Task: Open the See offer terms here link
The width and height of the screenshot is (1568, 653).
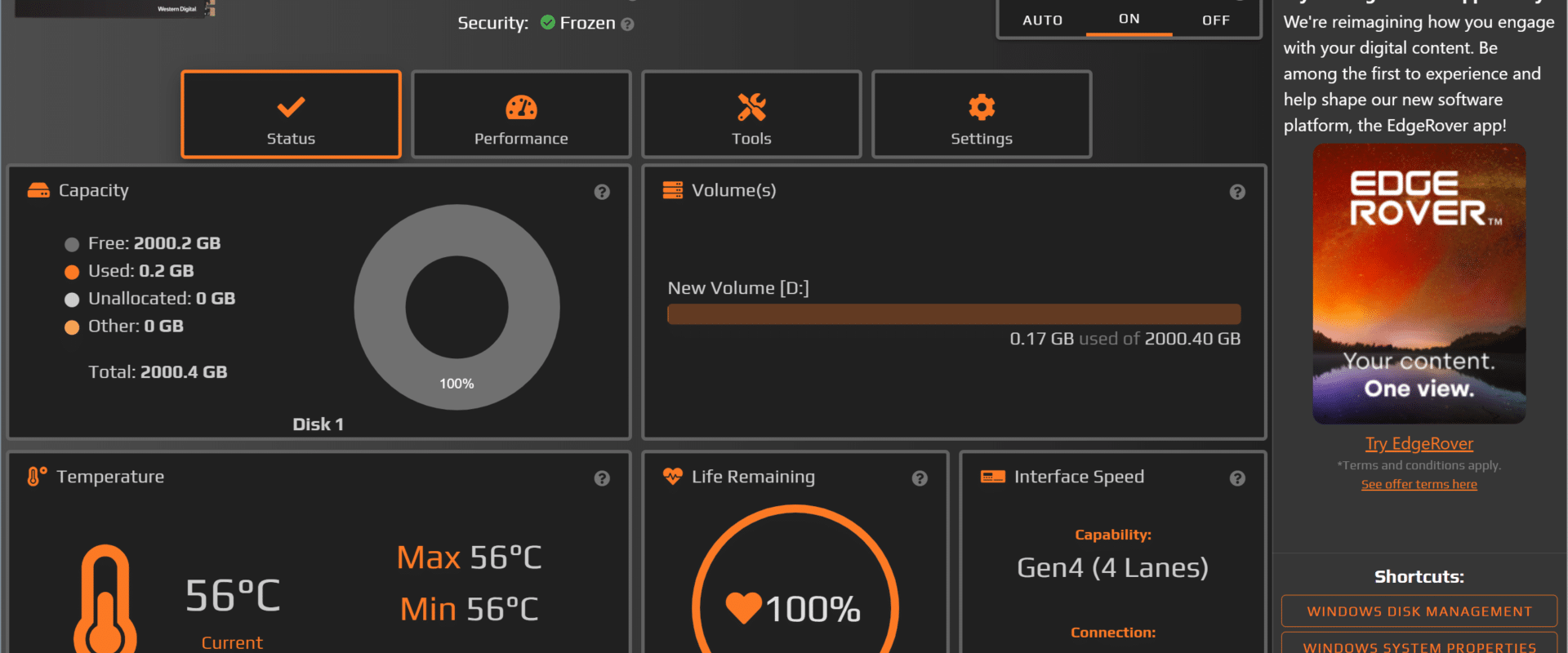Action: click(x=1419, y=484)
